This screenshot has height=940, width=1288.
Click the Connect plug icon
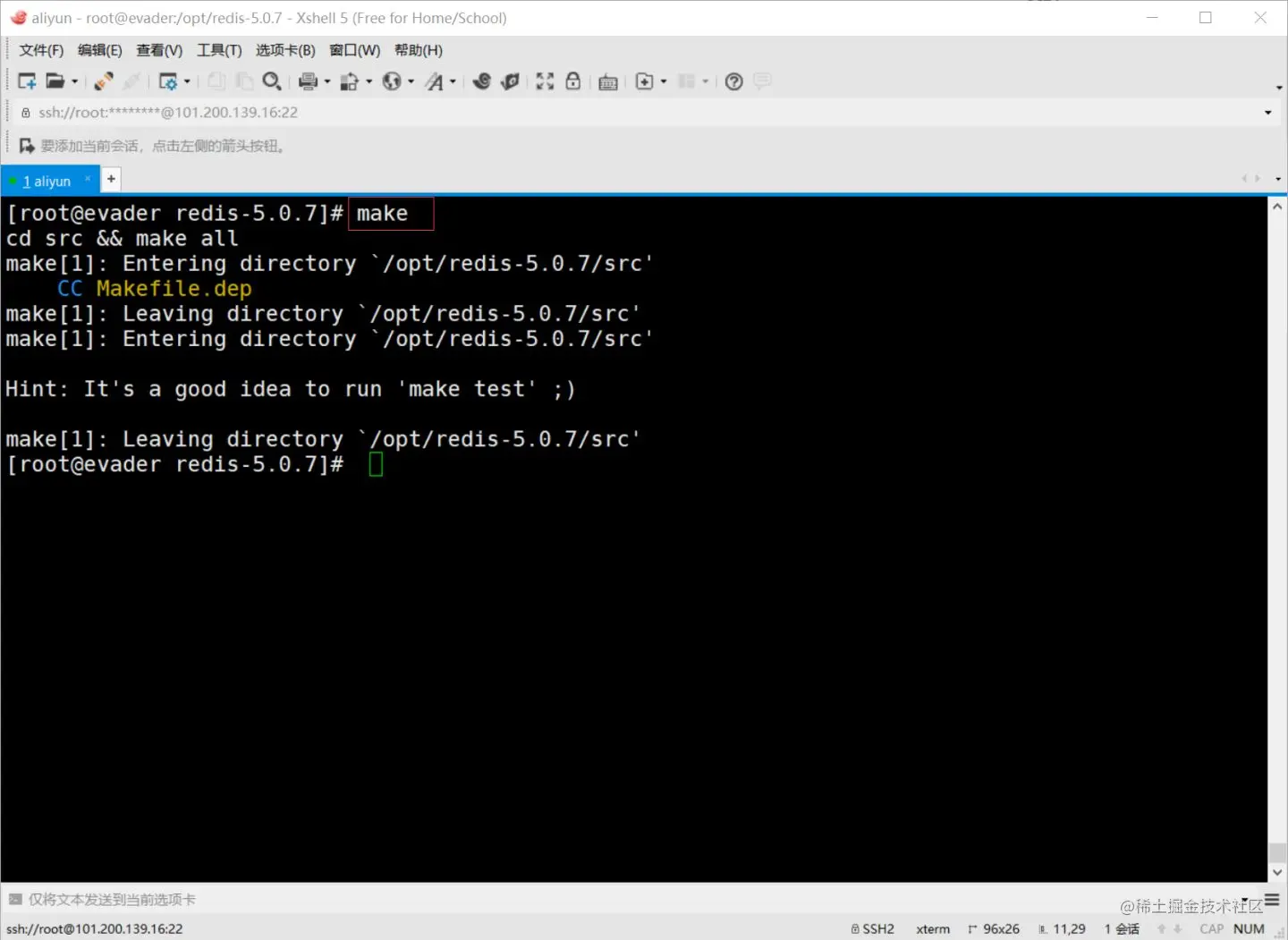click(104, 81)
